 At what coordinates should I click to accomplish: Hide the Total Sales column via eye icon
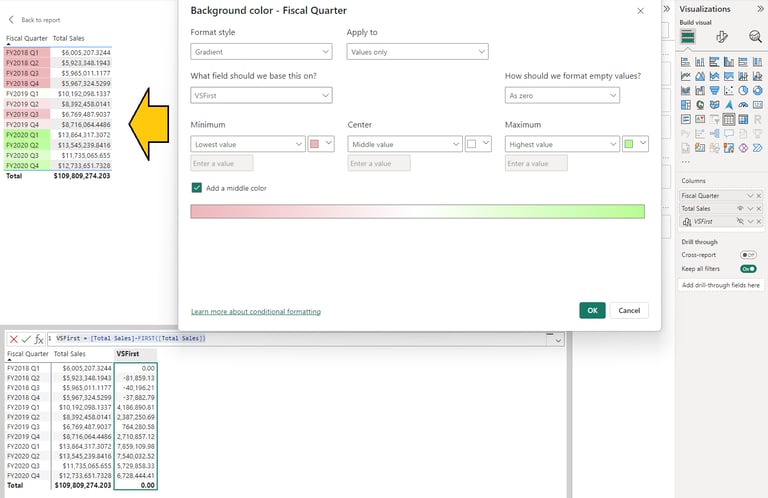pos(740,209)
